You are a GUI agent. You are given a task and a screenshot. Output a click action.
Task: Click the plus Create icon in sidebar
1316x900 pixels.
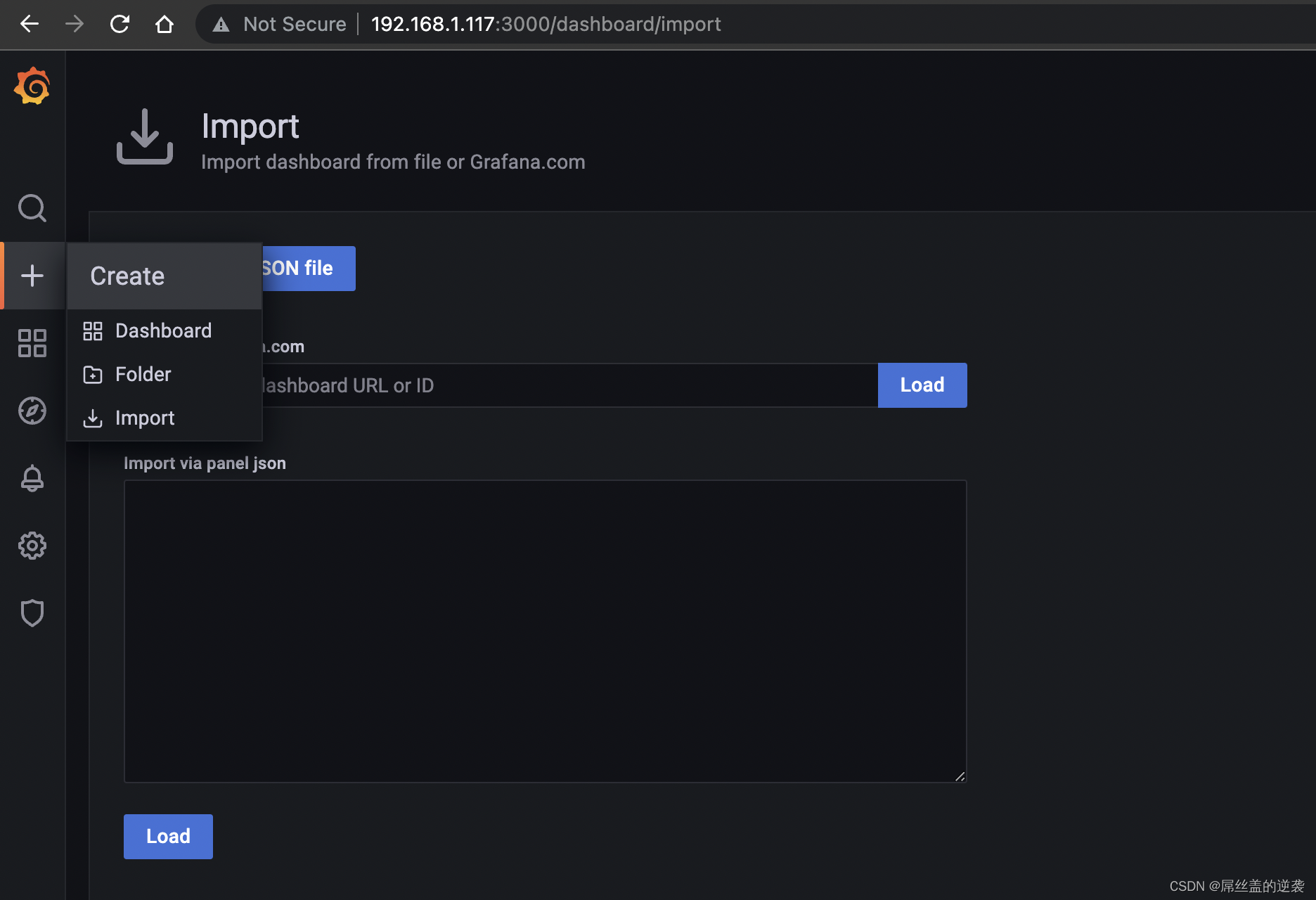pyautogui.click(x=32, y=276)
